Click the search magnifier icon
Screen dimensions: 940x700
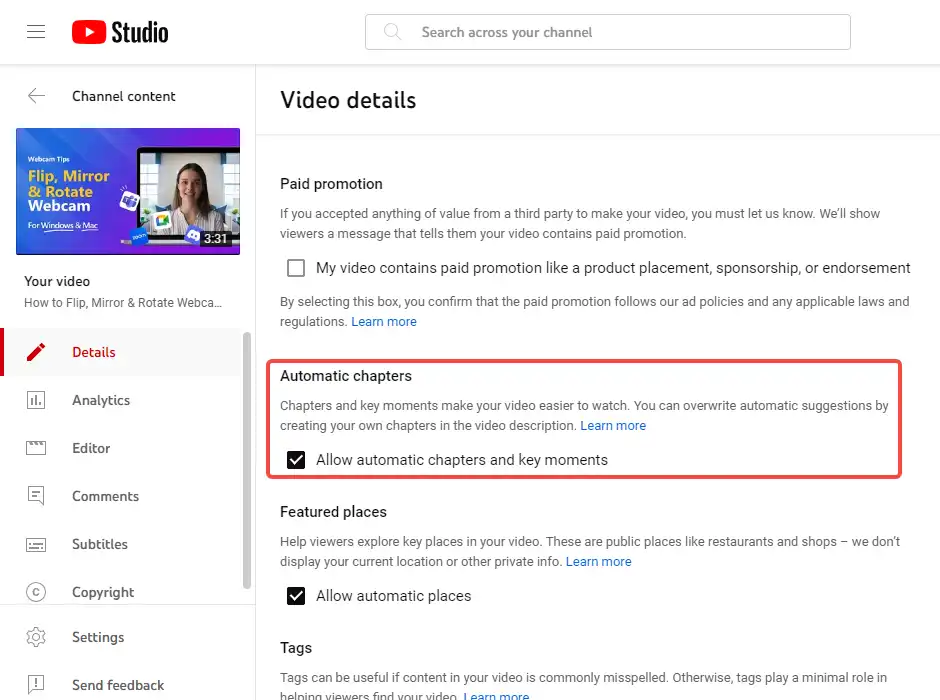click(x=392, y=32)
